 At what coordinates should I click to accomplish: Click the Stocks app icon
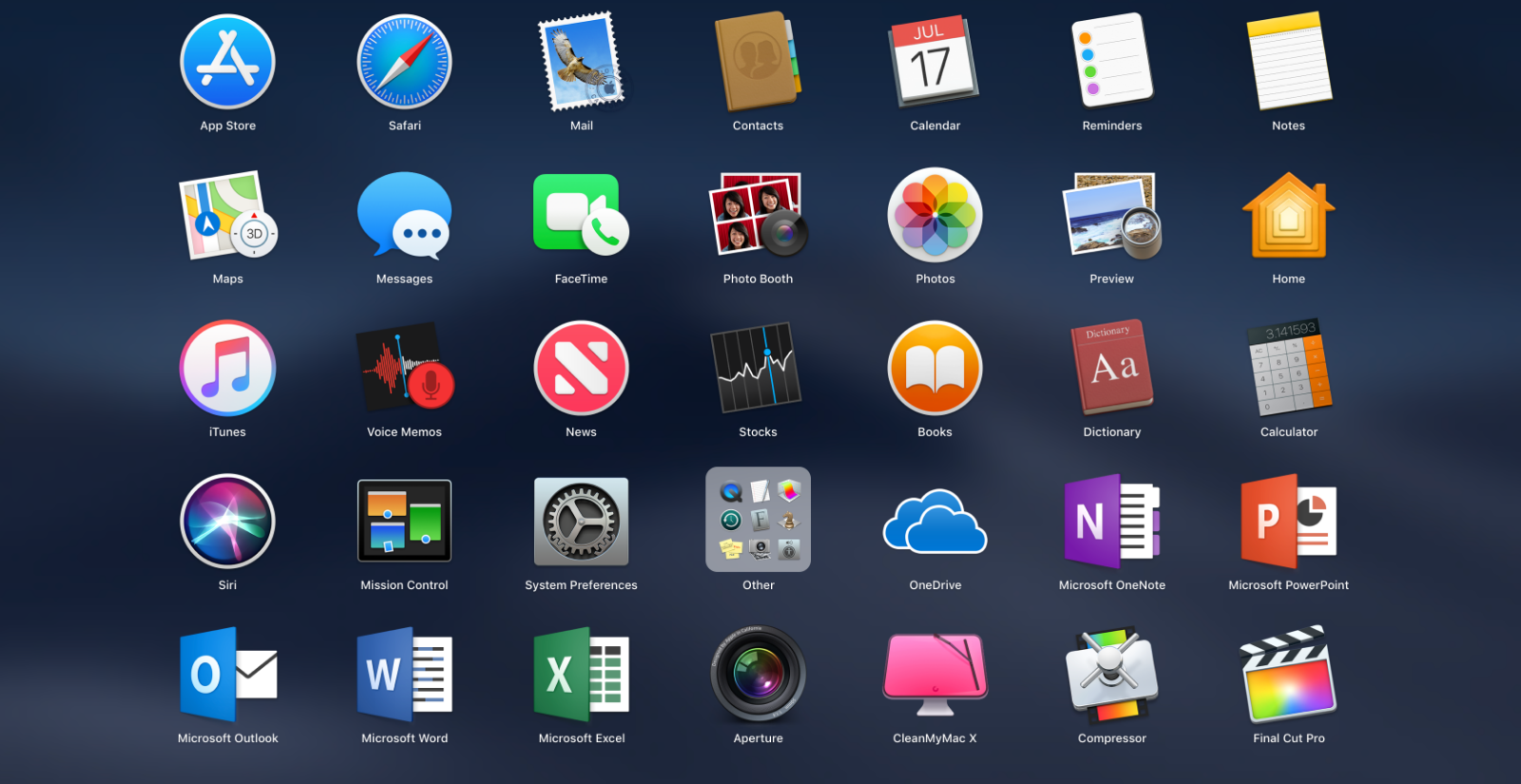758,368
